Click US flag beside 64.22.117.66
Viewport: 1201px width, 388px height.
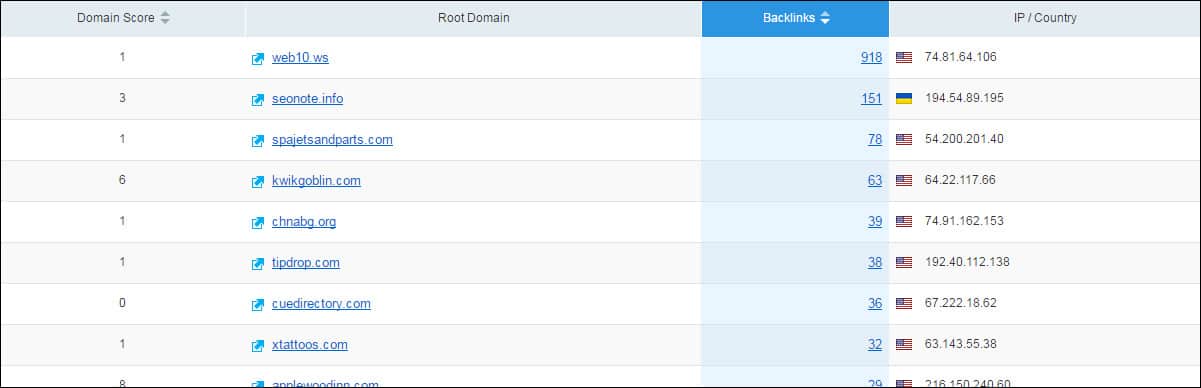tap(904, 180)
